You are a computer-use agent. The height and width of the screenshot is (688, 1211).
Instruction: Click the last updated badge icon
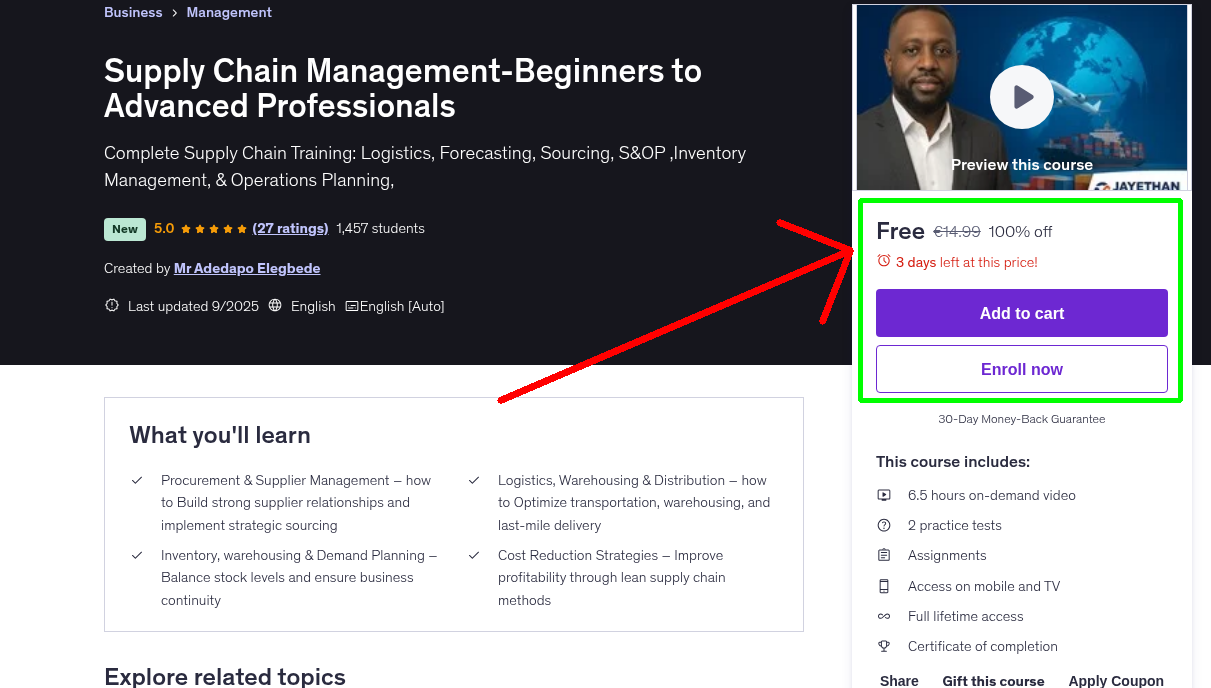112,306
